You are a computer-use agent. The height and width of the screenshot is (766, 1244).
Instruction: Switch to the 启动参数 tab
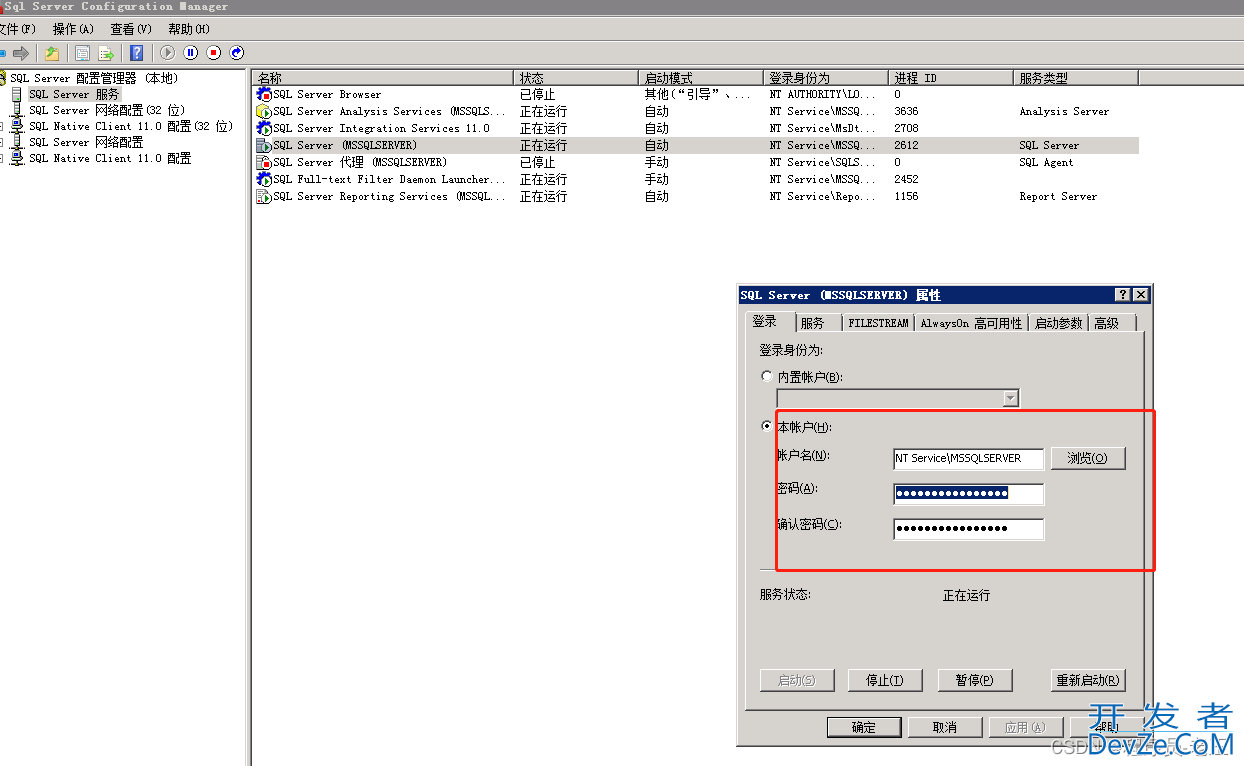(1059, 323)
